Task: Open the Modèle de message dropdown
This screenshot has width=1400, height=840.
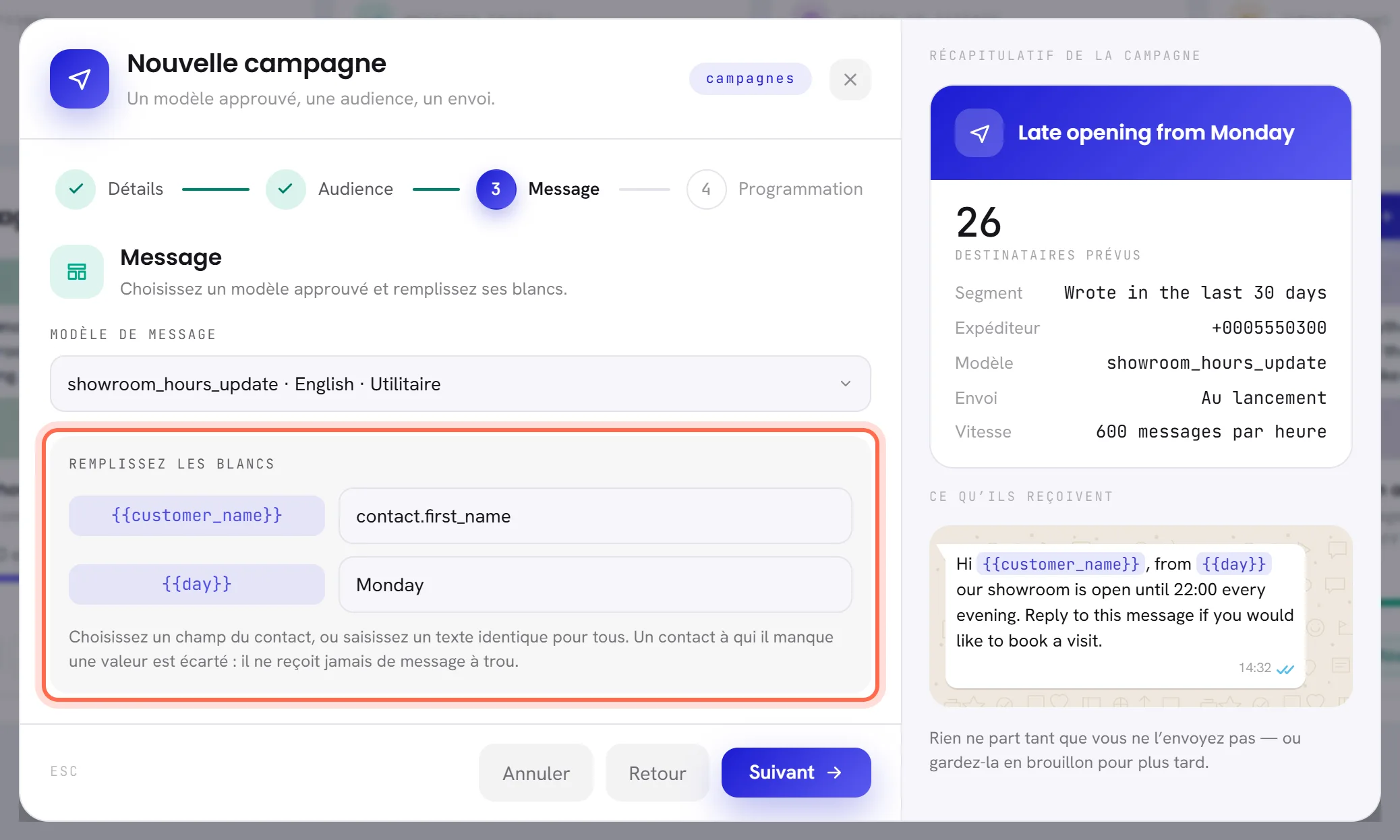Action: tap(460, 384)
